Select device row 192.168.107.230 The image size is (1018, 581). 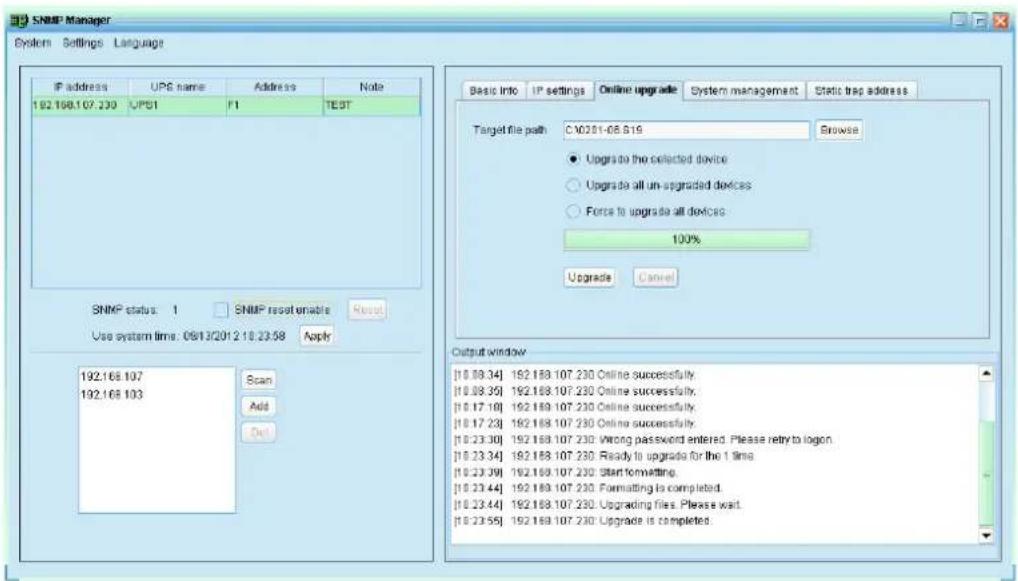click(226, 105)
